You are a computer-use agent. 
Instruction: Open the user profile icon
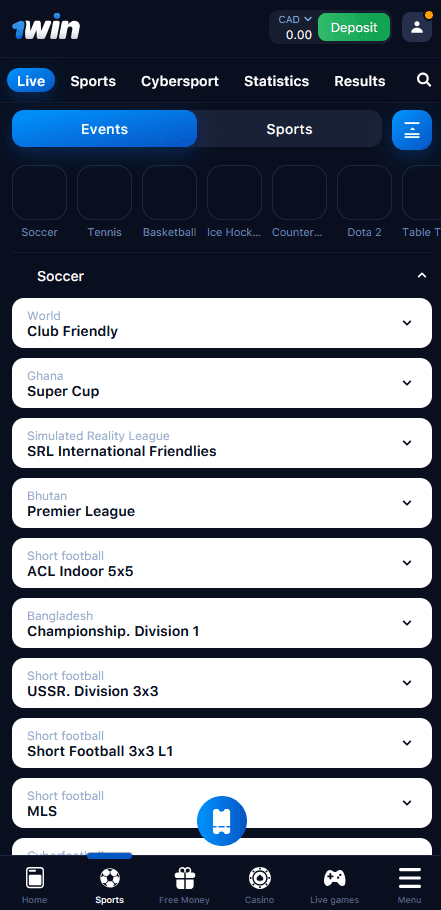point(417,27)
